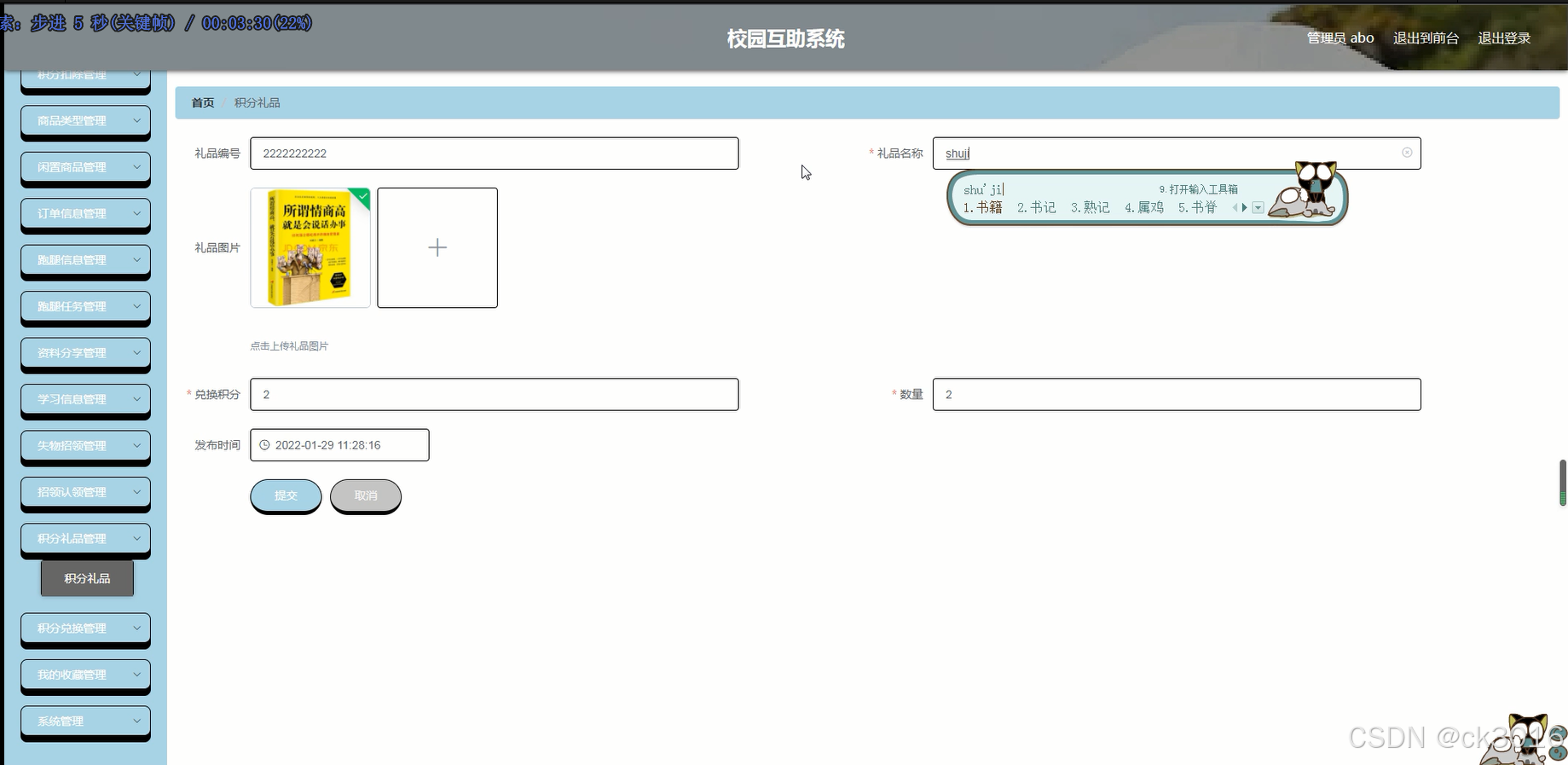Click 退出到前台 in the header
1568x765 pixels.
1426,38
